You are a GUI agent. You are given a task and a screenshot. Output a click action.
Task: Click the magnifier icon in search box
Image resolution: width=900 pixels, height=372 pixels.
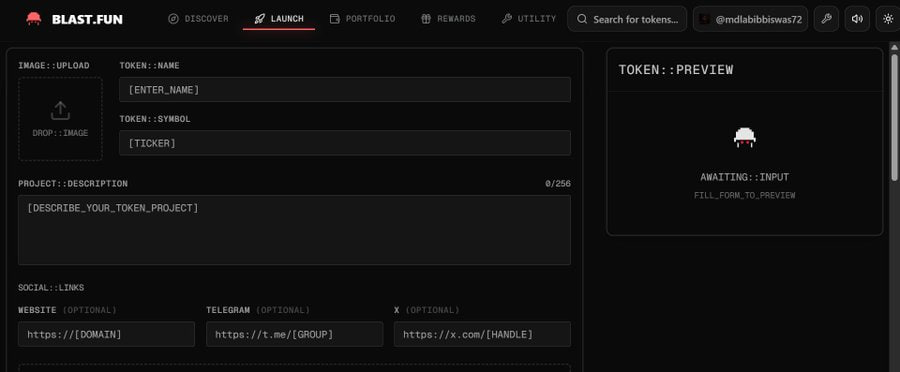(582, 19)
